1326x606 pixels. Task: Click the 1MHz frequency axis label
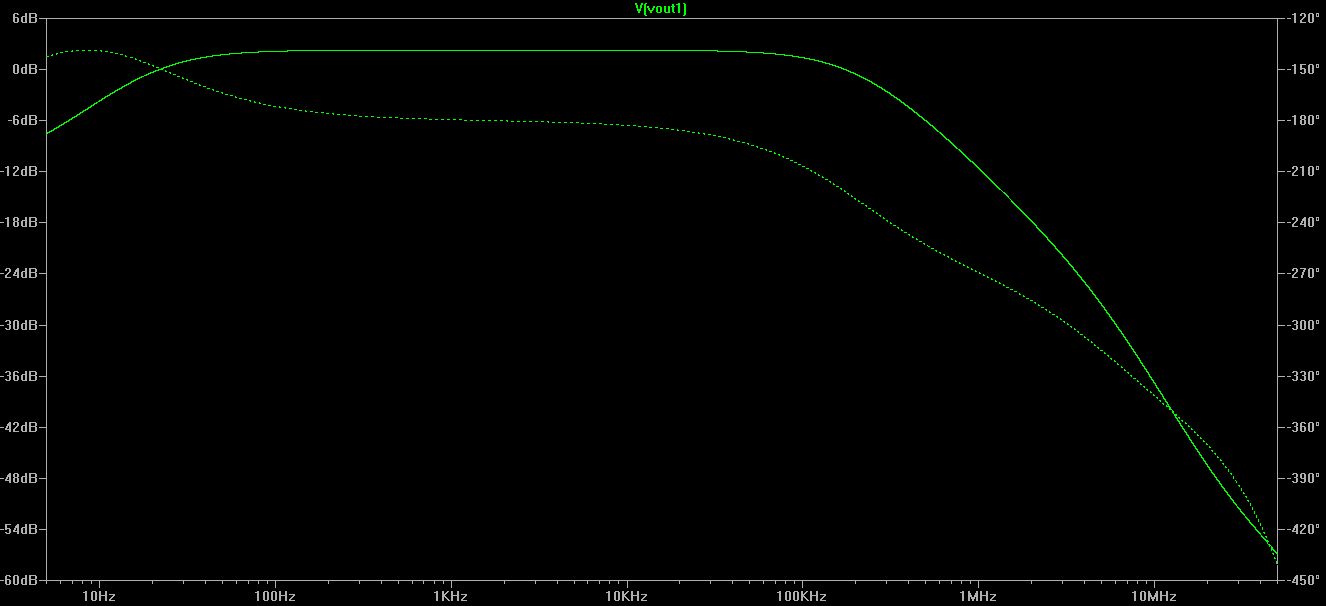(978, 597)
